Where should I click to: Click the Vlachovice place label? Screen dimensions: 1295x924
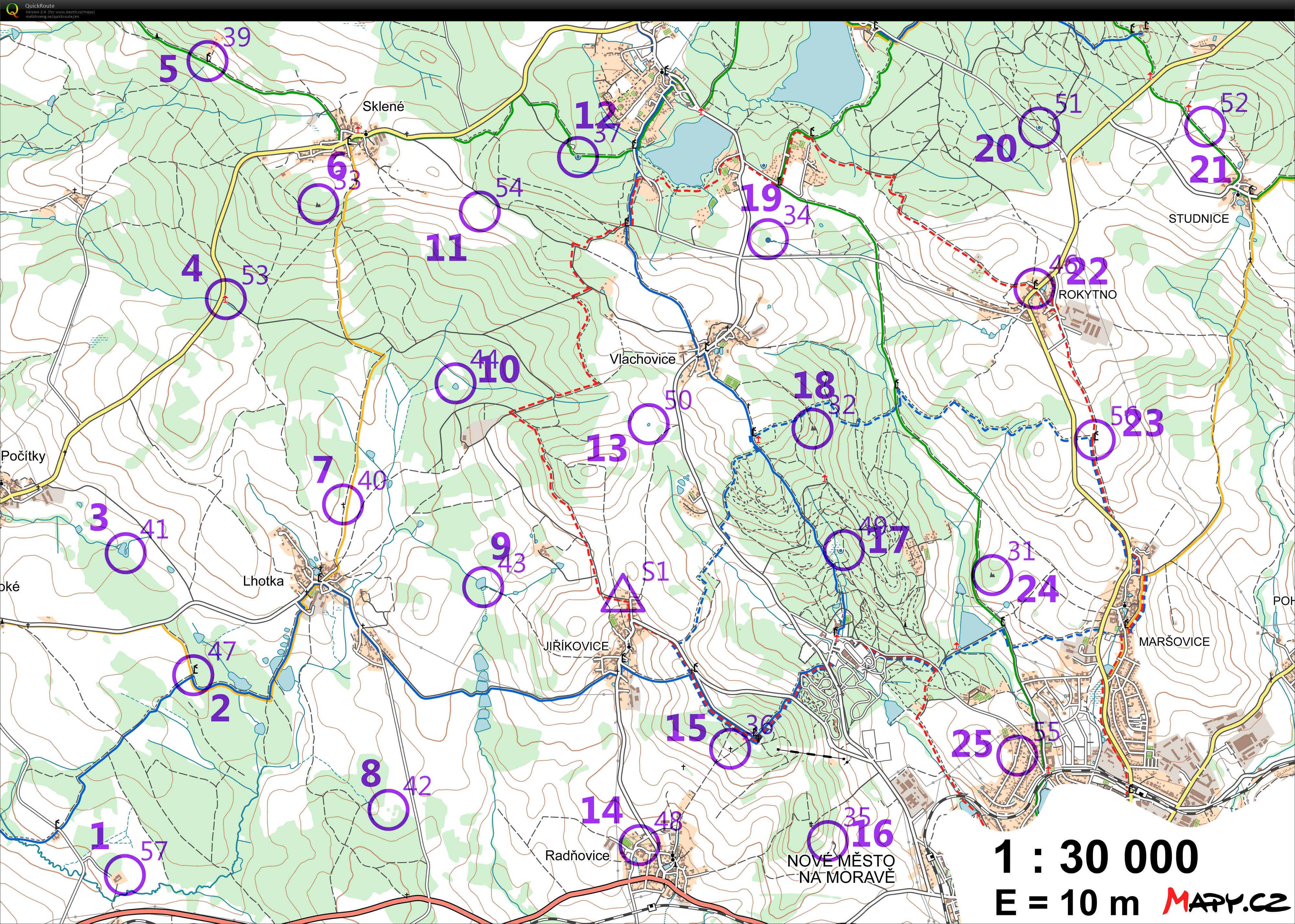(x=643, y=360)
